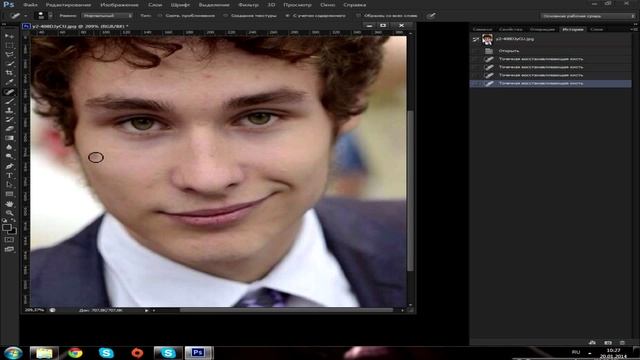The image size is (640, 360).
Task: Expand the status bar info arrow
Action: point(147,310)
